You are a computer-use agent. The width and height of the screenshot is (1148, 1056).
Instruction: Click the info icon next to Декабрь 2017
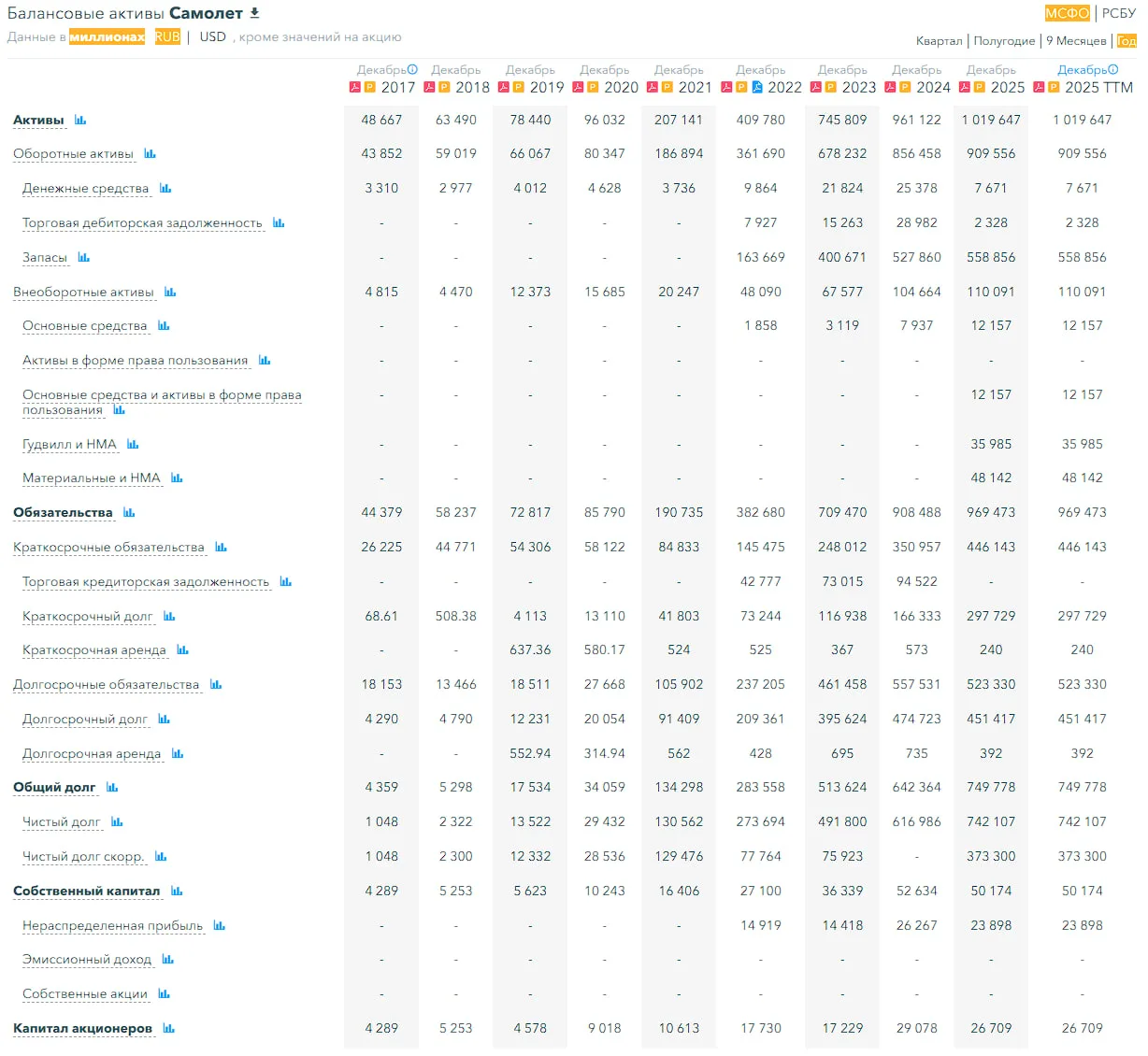(x=412, y=69)
